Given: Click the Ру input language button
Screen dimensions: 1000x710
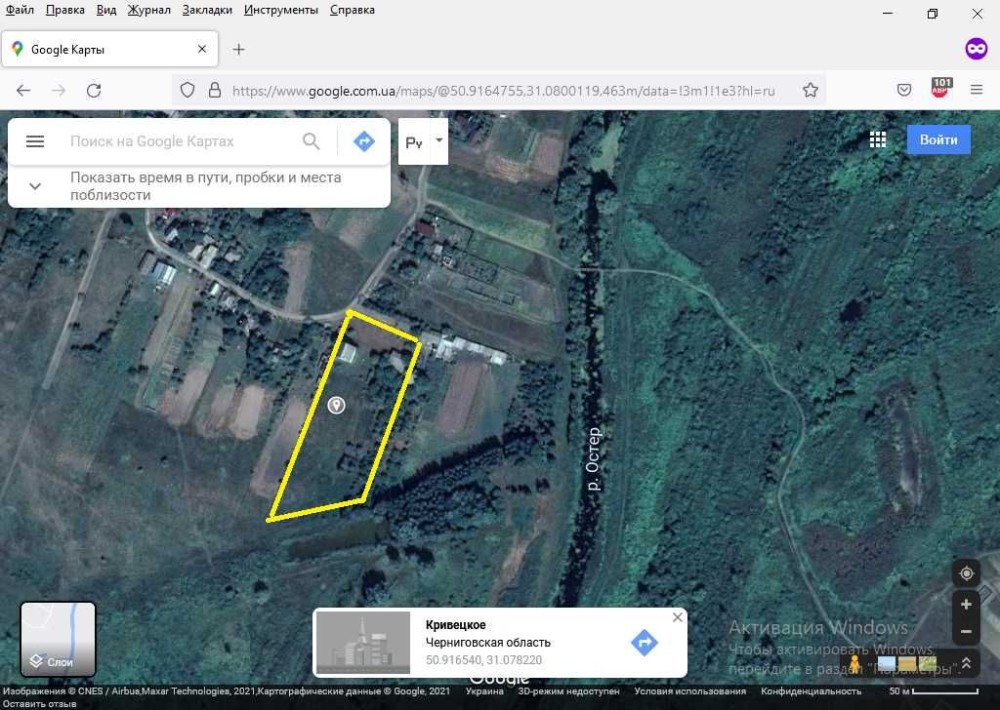Looking at the screenshot, I should click(415, 142).
